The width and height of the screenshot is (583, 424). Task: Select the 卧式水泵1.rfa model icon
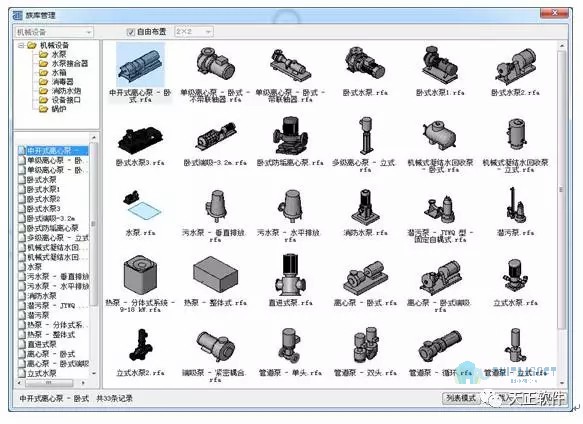(x=439, y=65)
